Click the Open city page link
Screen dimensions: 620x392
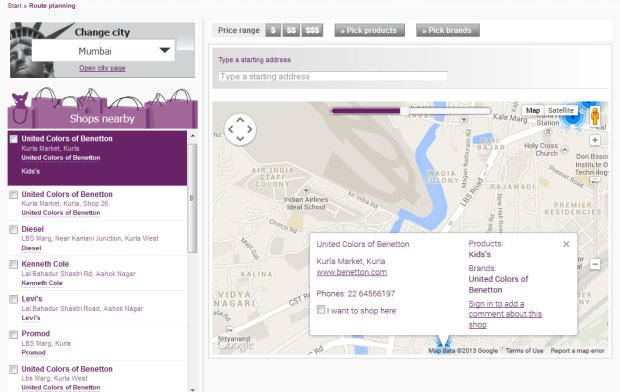pos(102,68)
